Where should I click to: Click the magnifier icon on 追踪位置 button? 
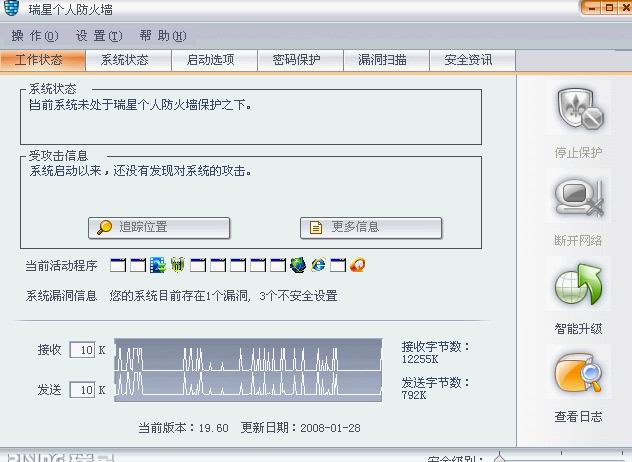pos(104,227)
